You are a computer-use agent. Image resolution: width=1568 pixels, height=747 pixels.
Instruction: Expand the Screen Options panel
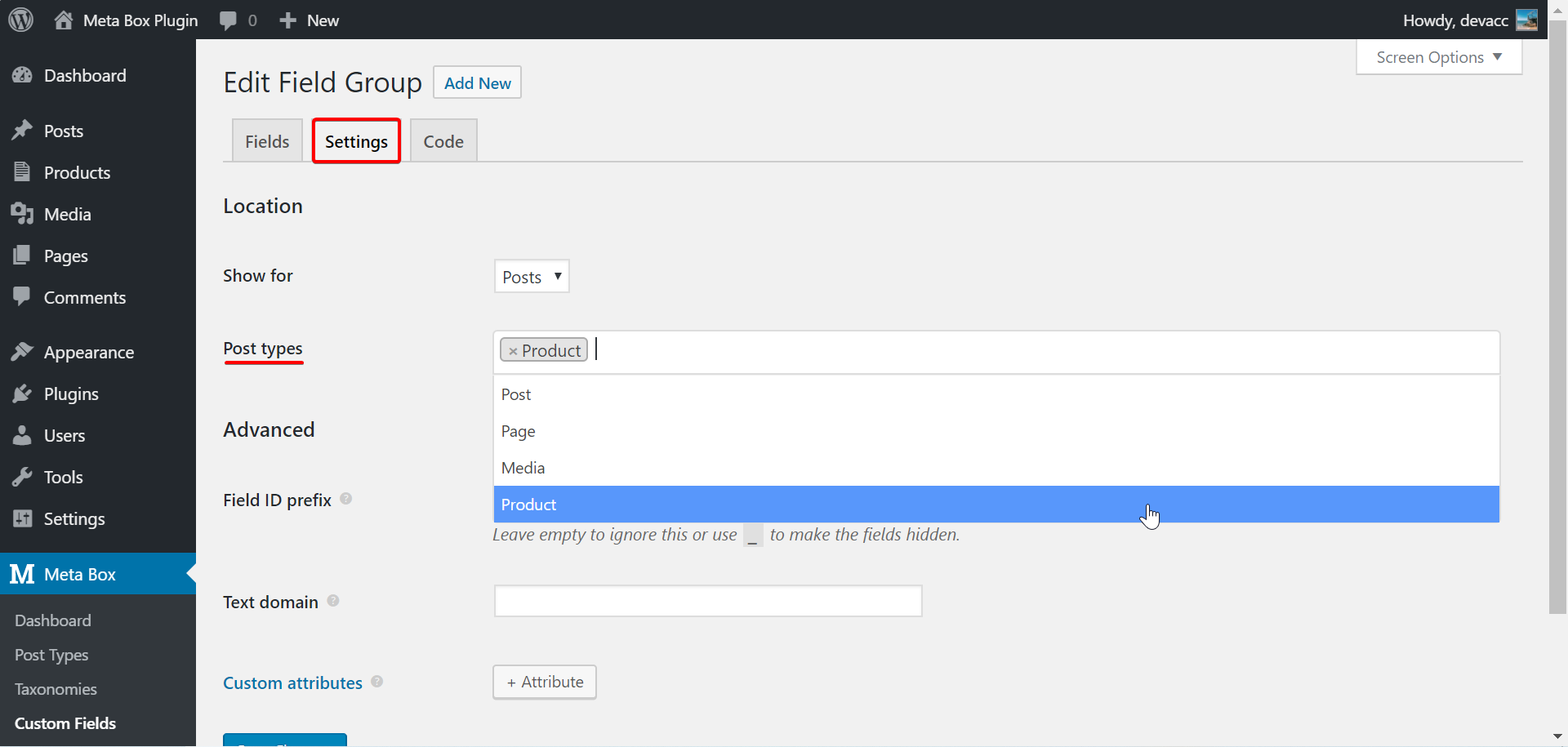[1437, 57]
